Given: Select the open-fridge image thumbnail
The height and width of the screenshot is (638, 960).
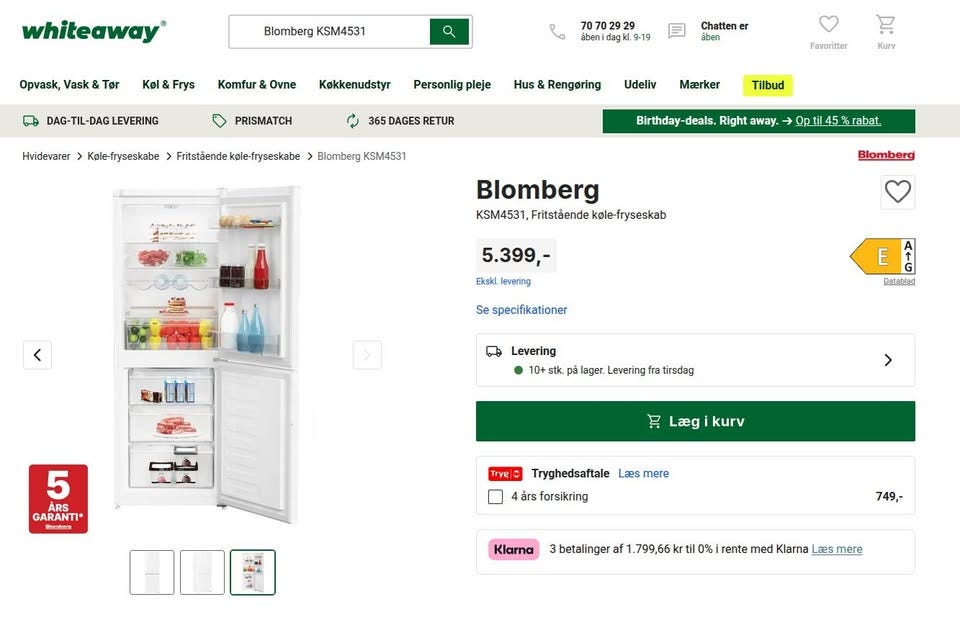Looking at the screenshot, I should click(x=252, y=572).
